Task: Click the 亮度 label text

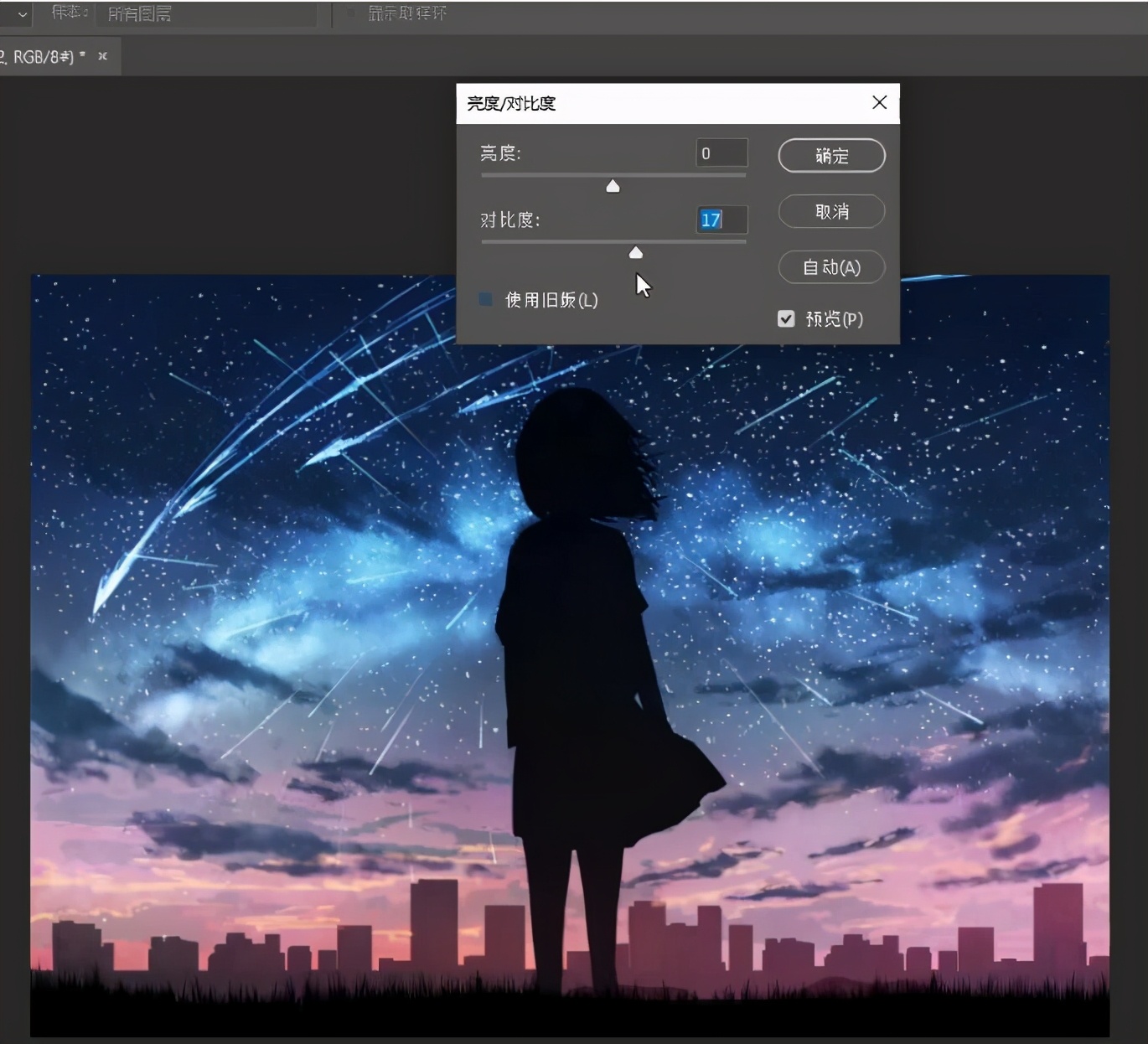Action: (x=500, y=153)
